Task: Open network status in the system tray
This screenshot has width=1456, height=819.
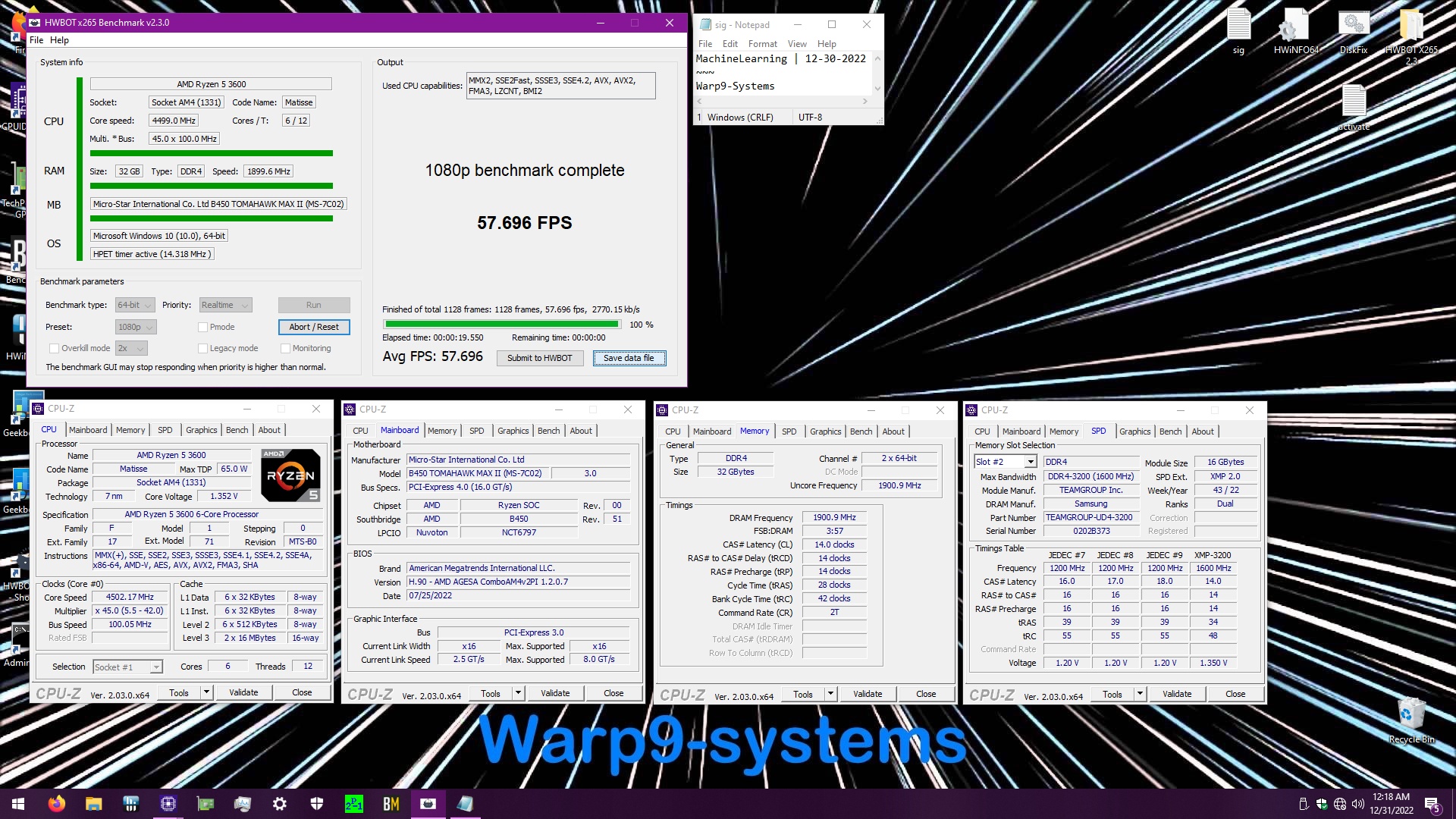Action: (1340, 804)
